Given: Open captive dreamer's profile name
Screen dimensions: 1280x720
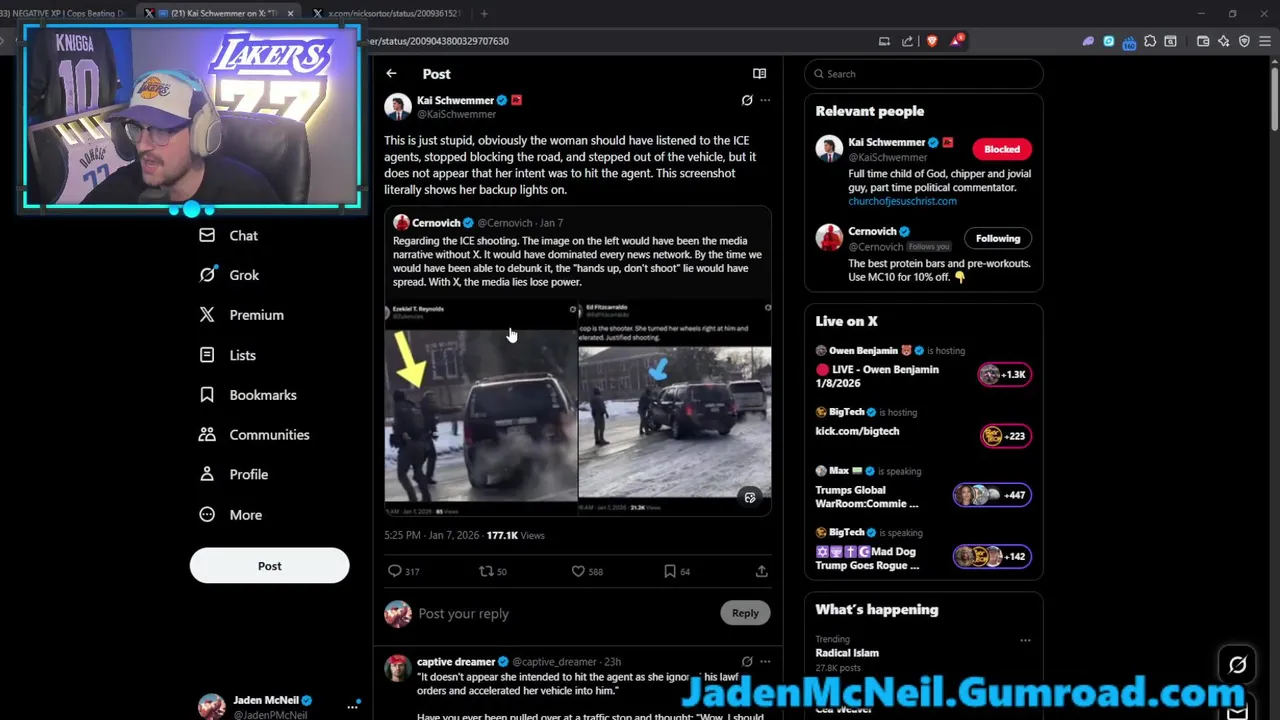Looking at the screenshot, I should [x=456, y=661].
